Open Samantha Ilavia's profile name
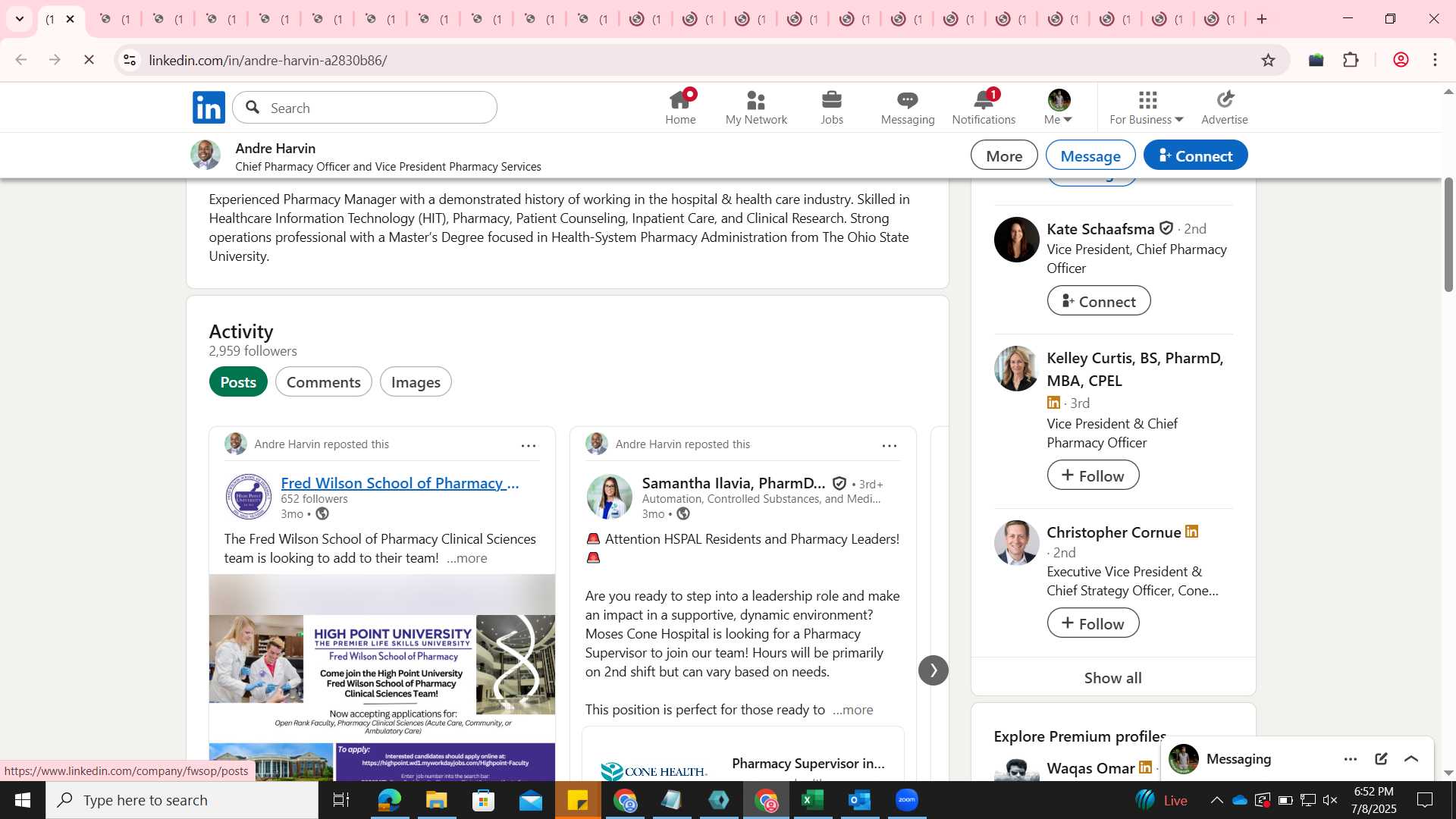1456x819 pixels. pos(733,483)
